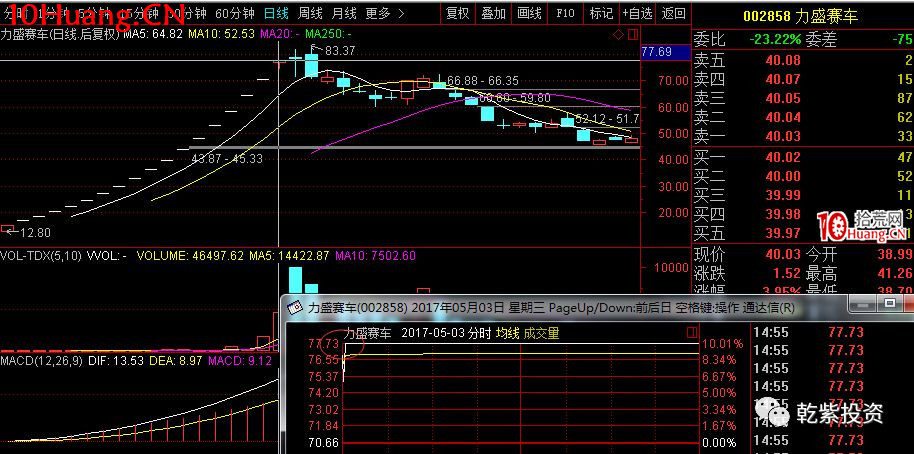Click the 标记 mark button
Image resolution: width=914 pixels, height=454 pixels.
point(601,13)
